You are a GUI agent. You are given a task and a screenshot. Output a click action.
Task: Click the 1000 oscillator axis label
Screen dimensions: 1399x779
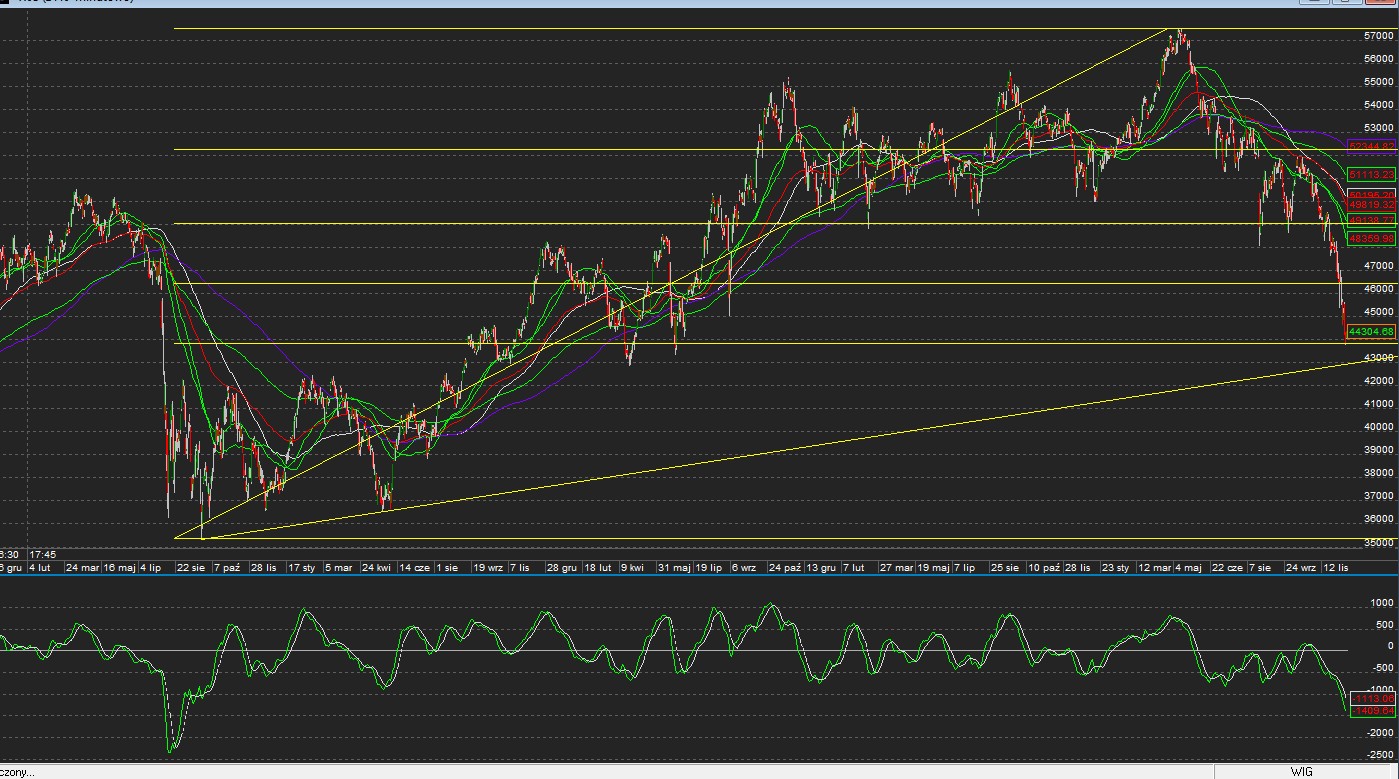pyautogui.click(x=1382, y=603)
